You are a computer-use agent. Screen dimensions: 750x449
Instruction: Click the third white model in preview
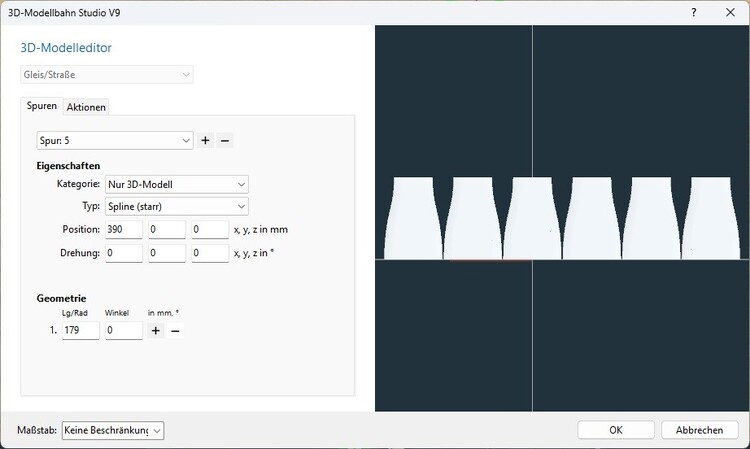pyautogui.click(x=532, y=219)
